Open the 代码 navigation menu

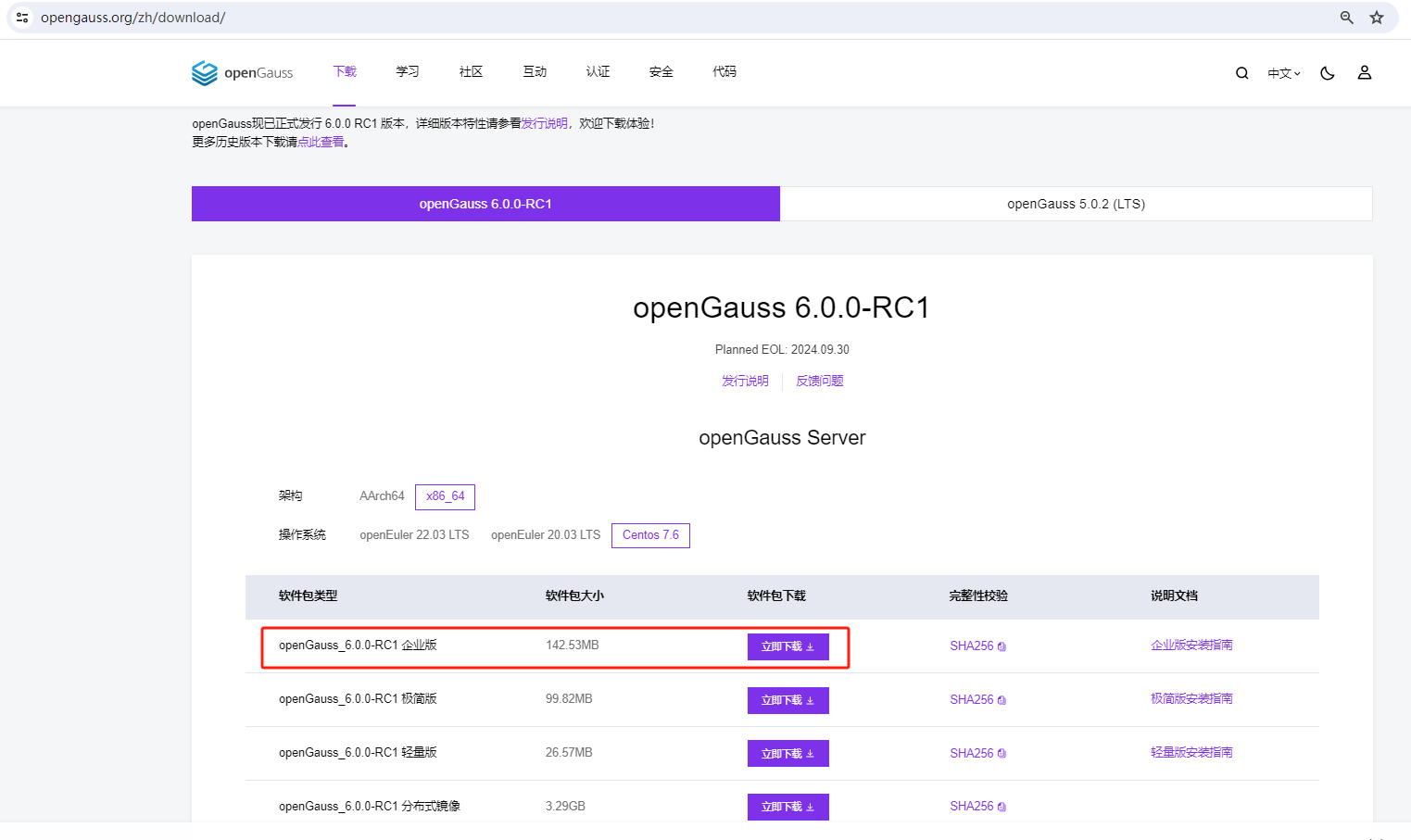click(724, 71)
